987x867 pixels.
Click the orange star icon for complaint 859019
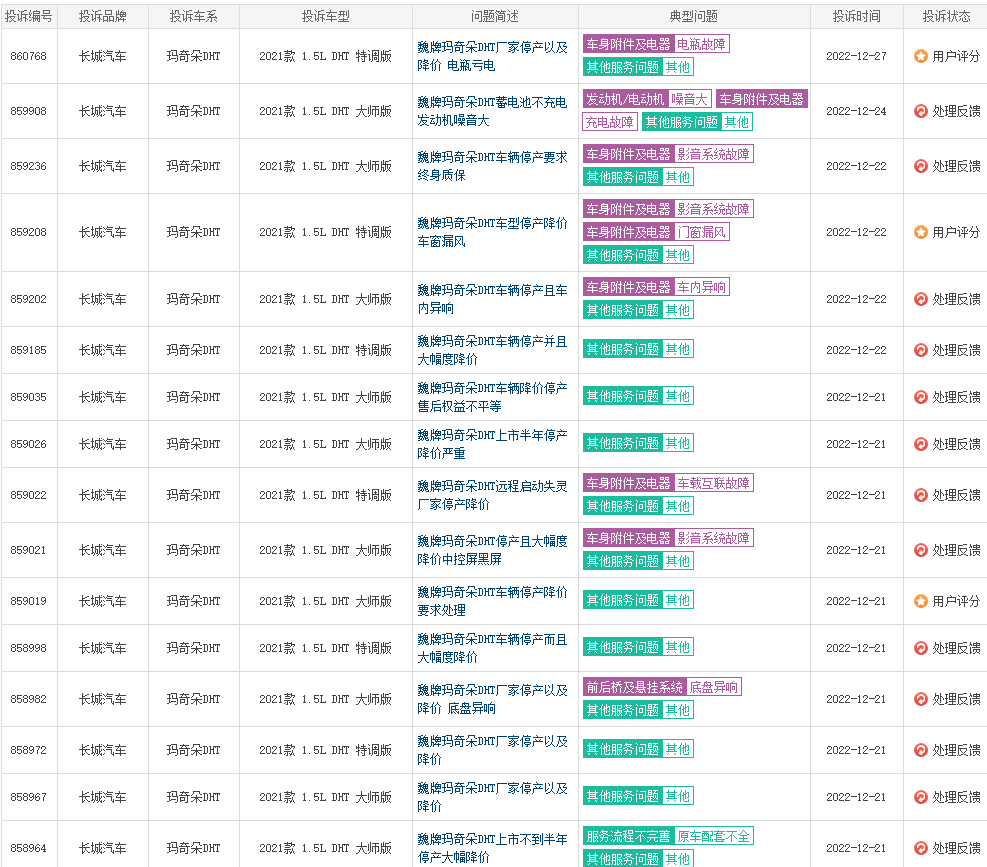point(920,601)
